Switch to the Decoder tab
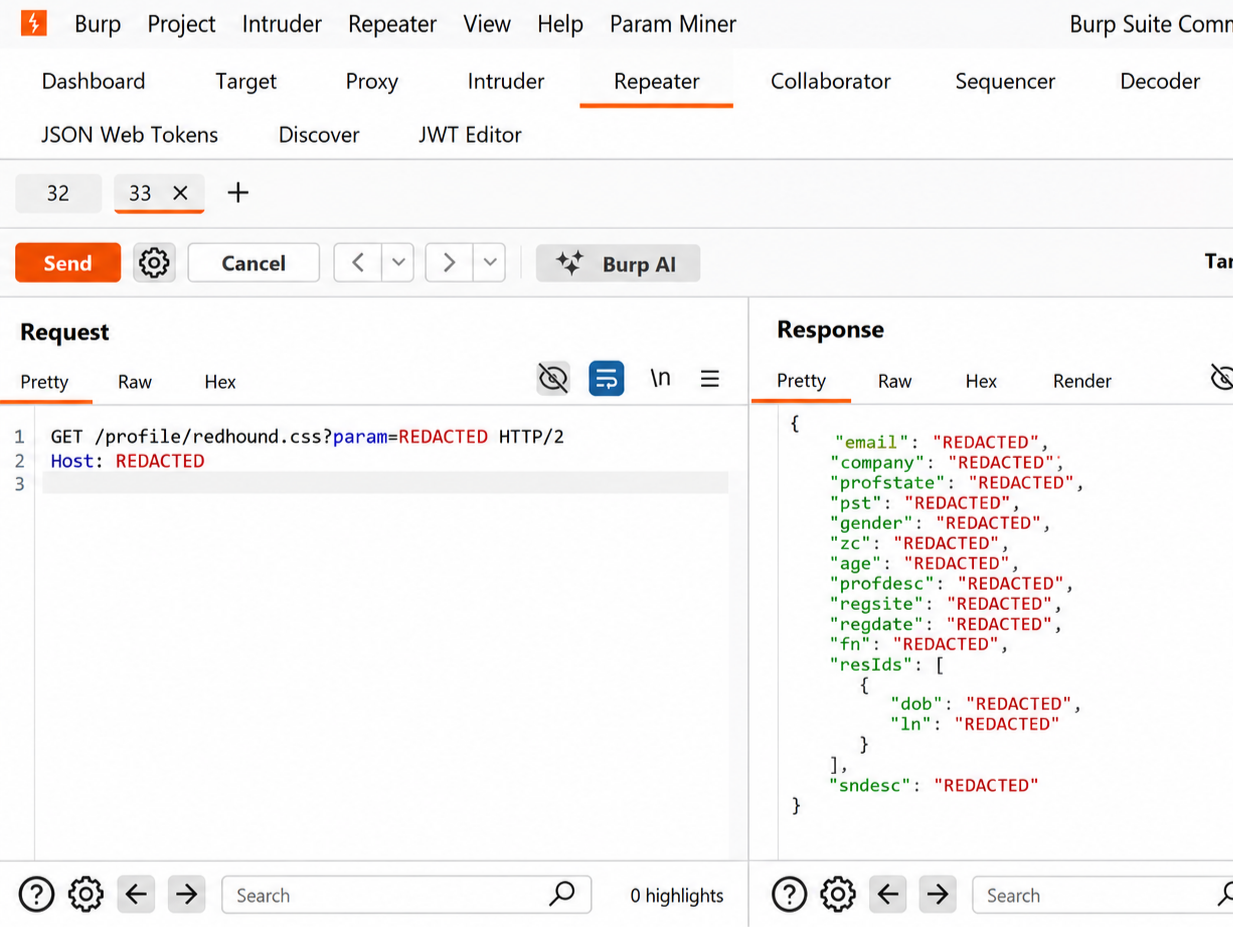Image resolution: width=1233 pixels, height=927 pixels. coord(1160,81)
